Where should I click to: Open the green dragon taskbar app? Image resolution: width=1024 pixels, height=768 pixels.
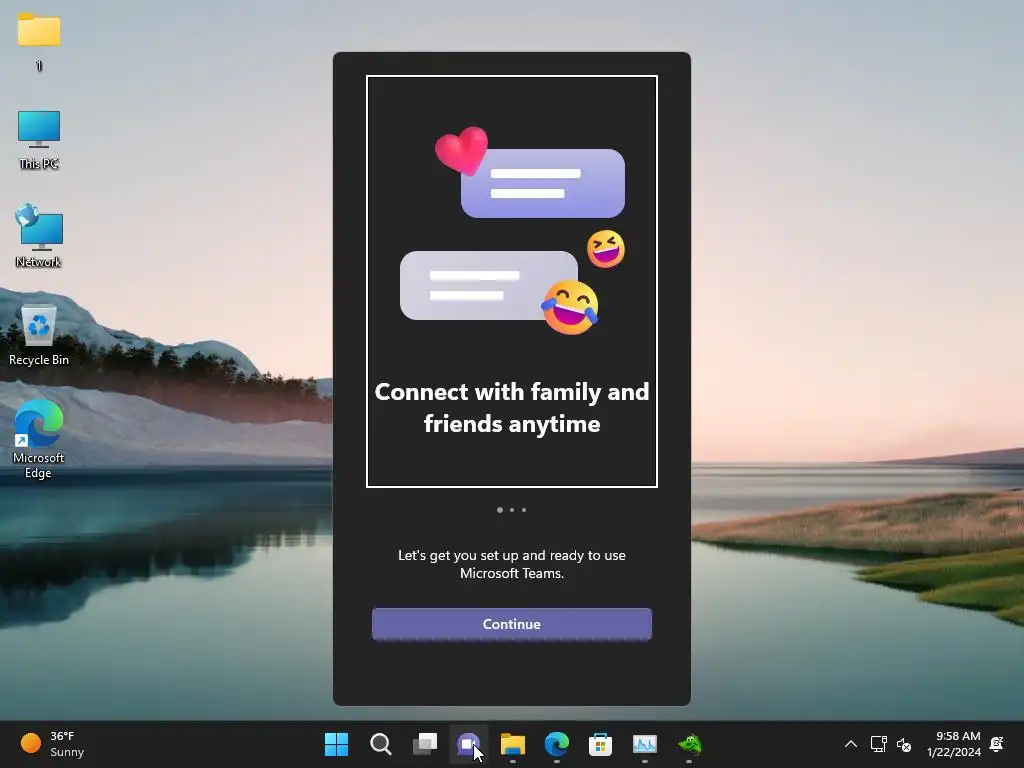pos(689,744)
